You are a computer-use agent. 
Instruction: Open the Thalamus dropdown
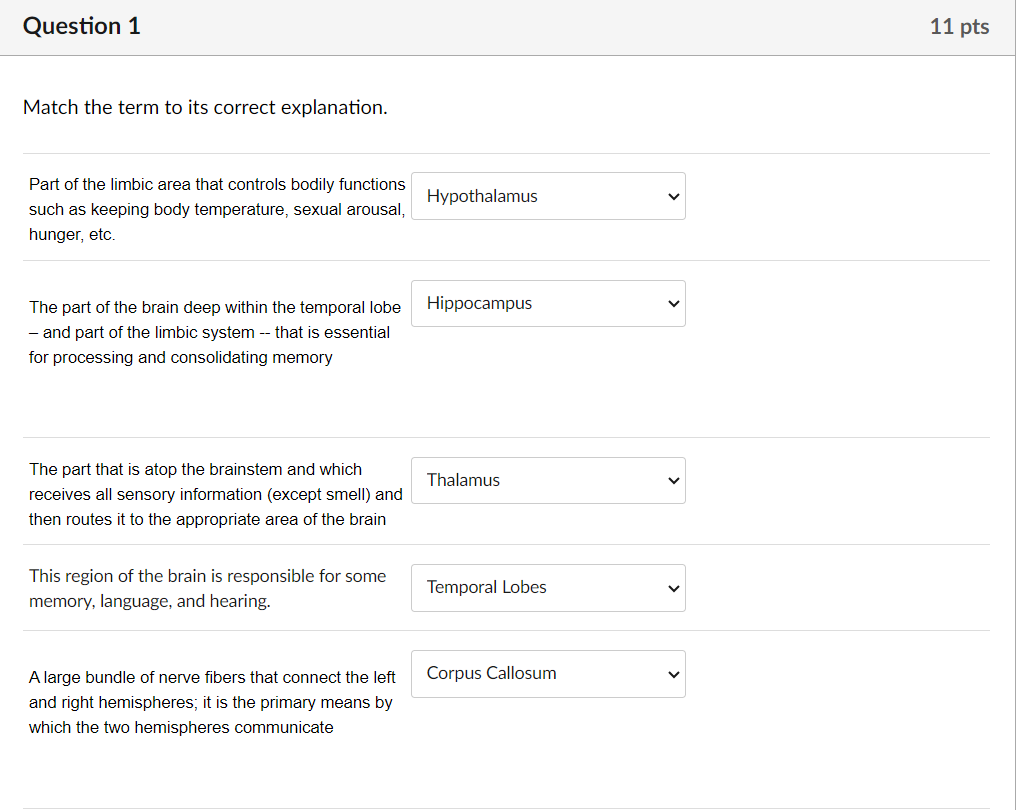pos(548,480)
